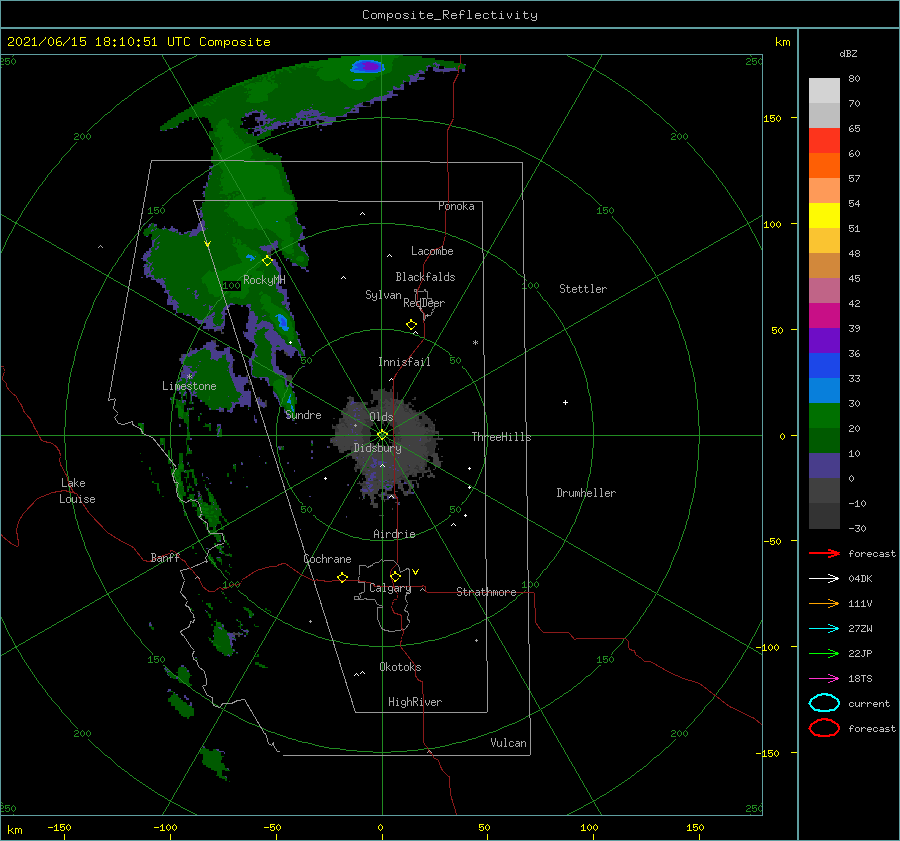900x841 pixels.
Task: Click the Airdrie town label
Action: pyautogui.click(x=394, y=534)
